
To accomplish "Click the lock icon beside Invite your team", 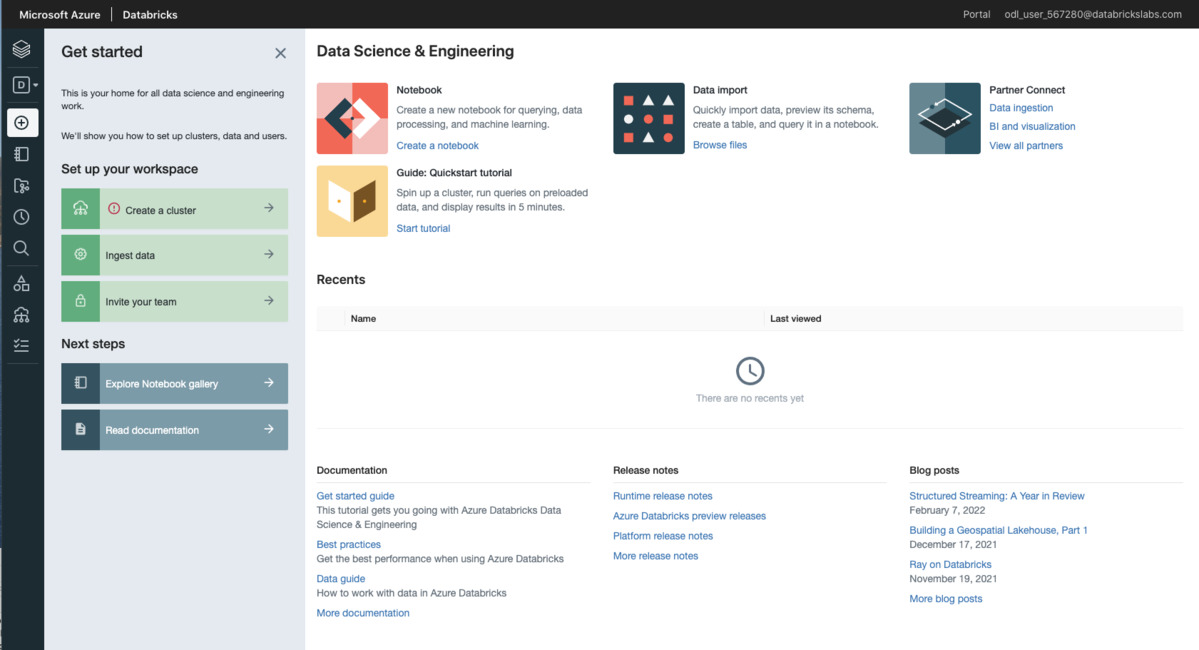I will click(x=80, y=301).
